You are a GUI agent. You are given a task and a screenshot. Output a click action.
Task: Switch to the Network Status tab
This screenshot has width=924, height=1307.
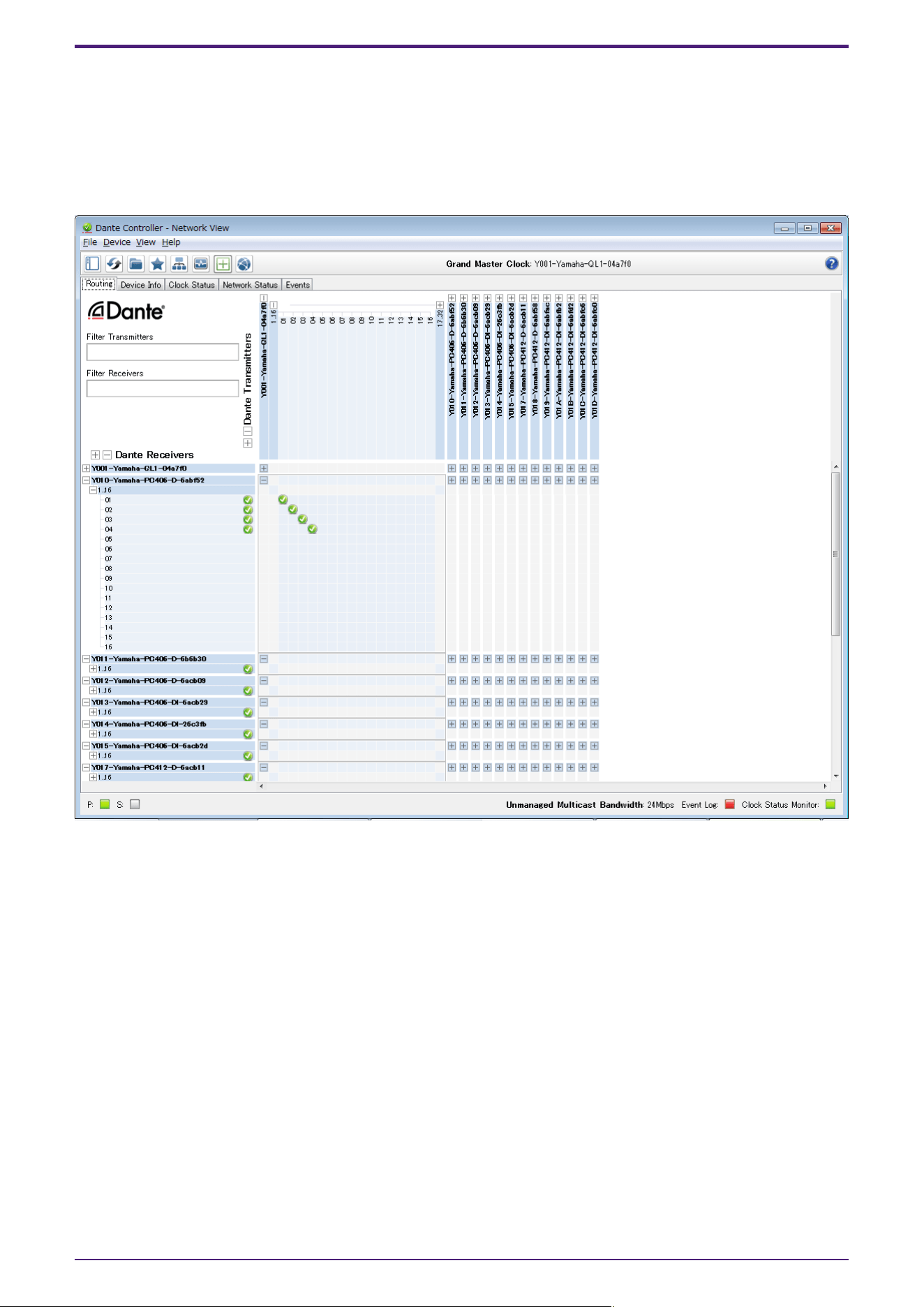tap(250, 285)
